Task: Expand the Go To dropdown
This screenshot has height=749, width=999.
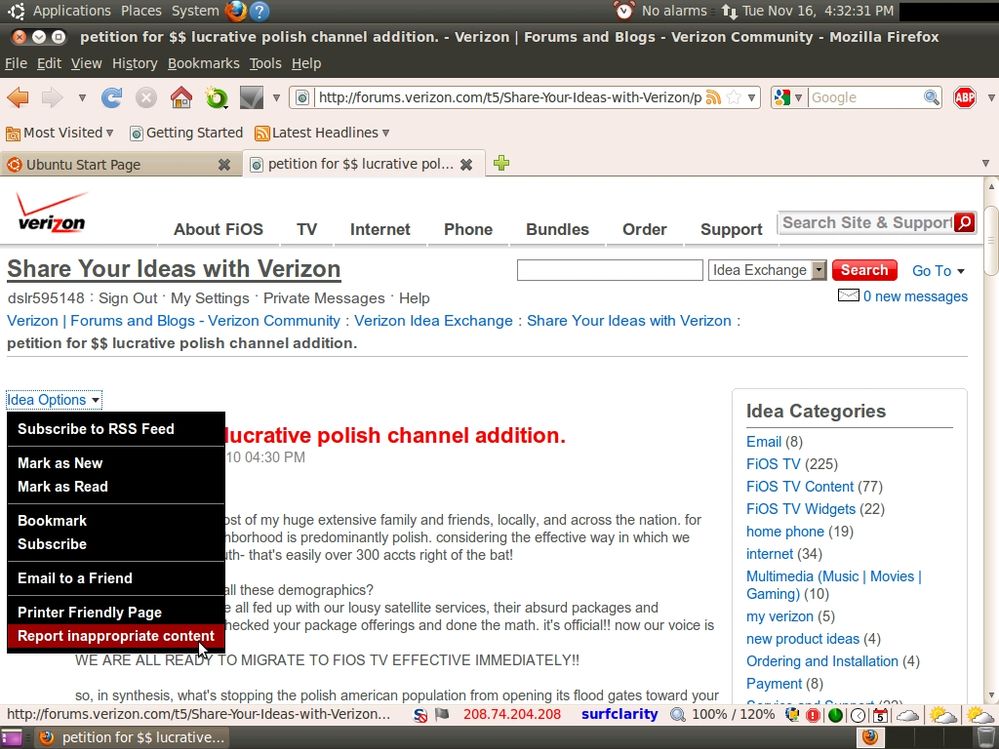Action: [938, 271]
